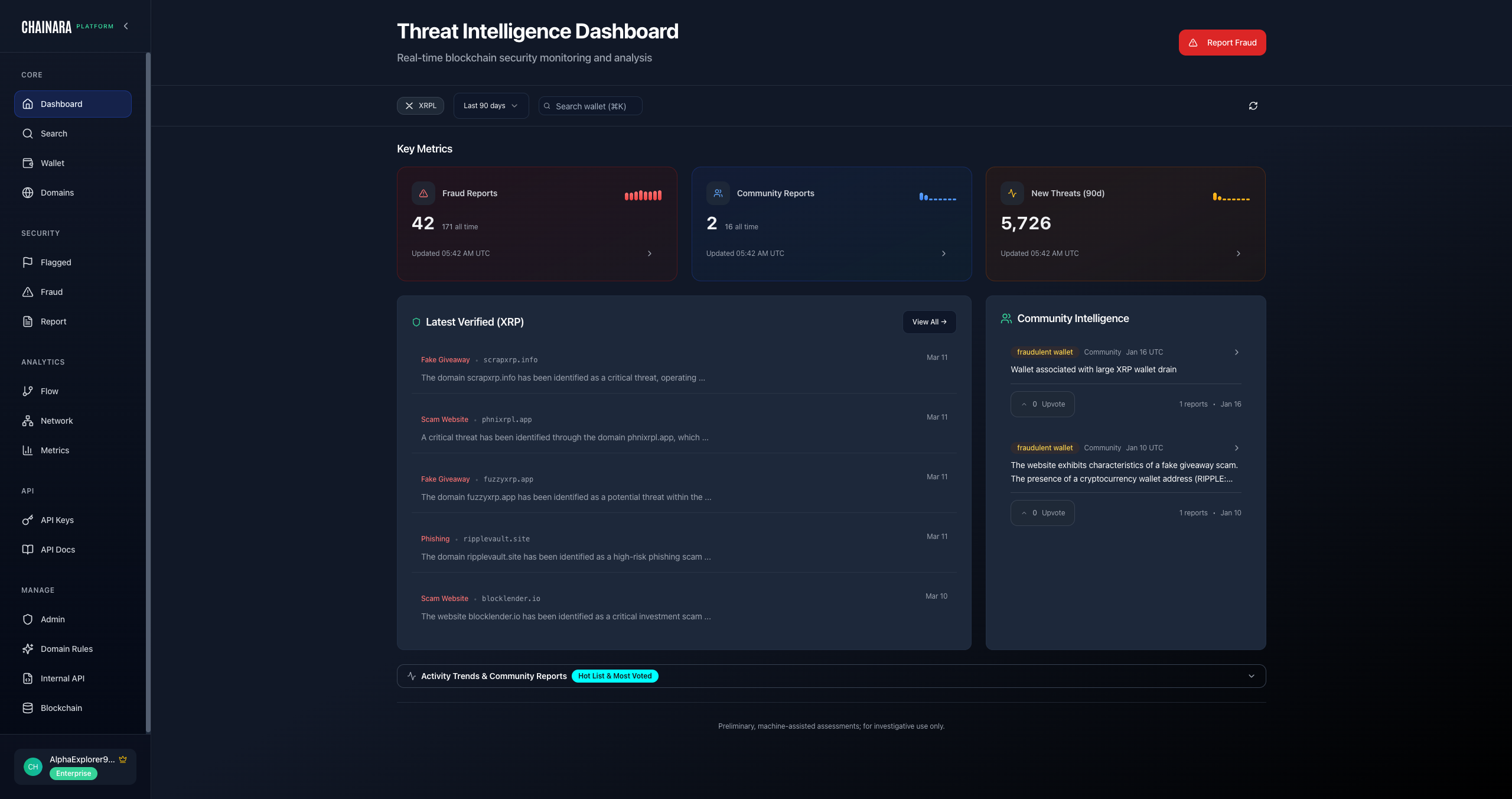
Task: Click the Fraud Reports card warning icon
Action: tap(423, 193)
